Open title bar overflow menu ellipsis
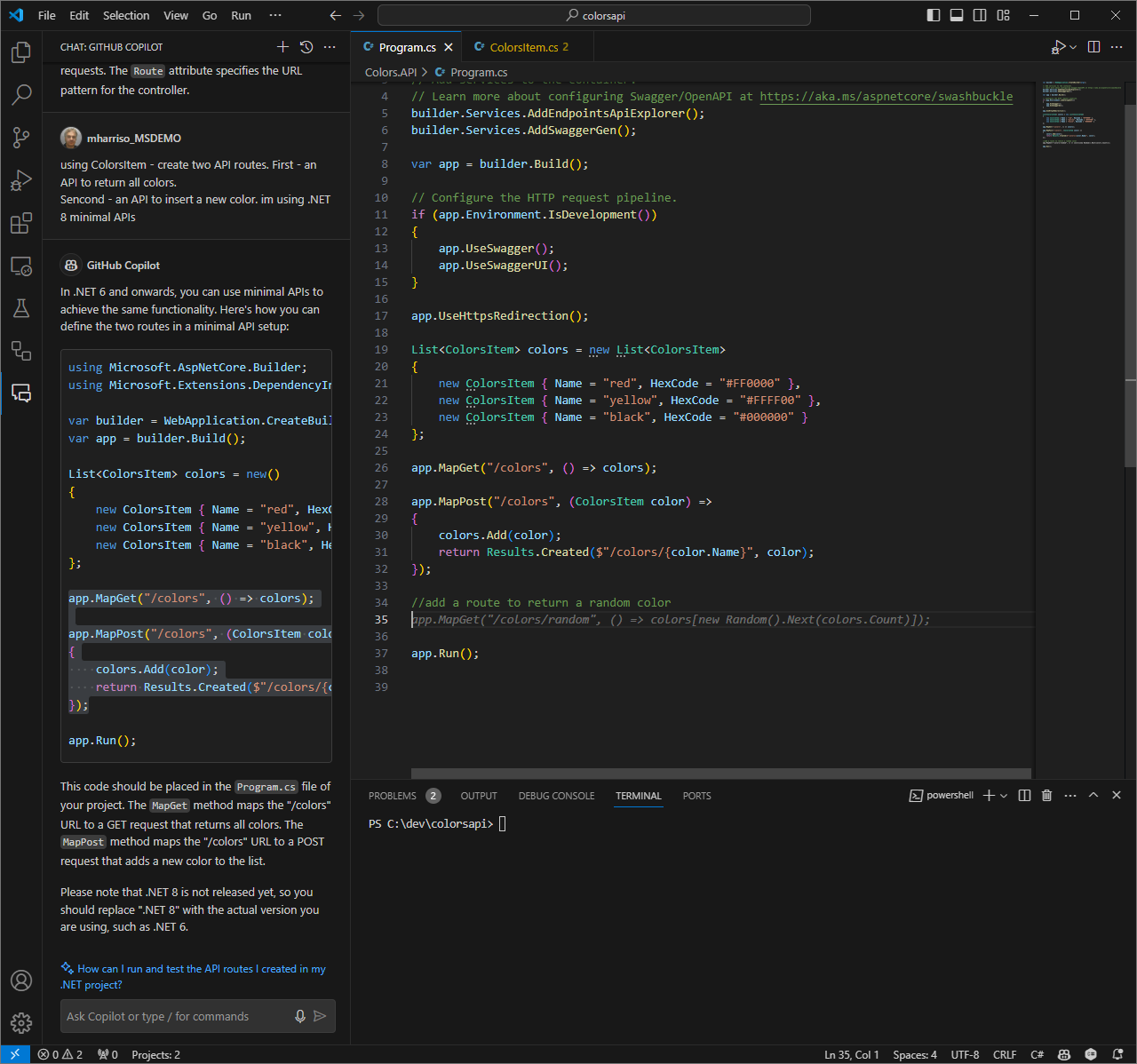This screenshot has width=1137, height=1064. point(275,15)
